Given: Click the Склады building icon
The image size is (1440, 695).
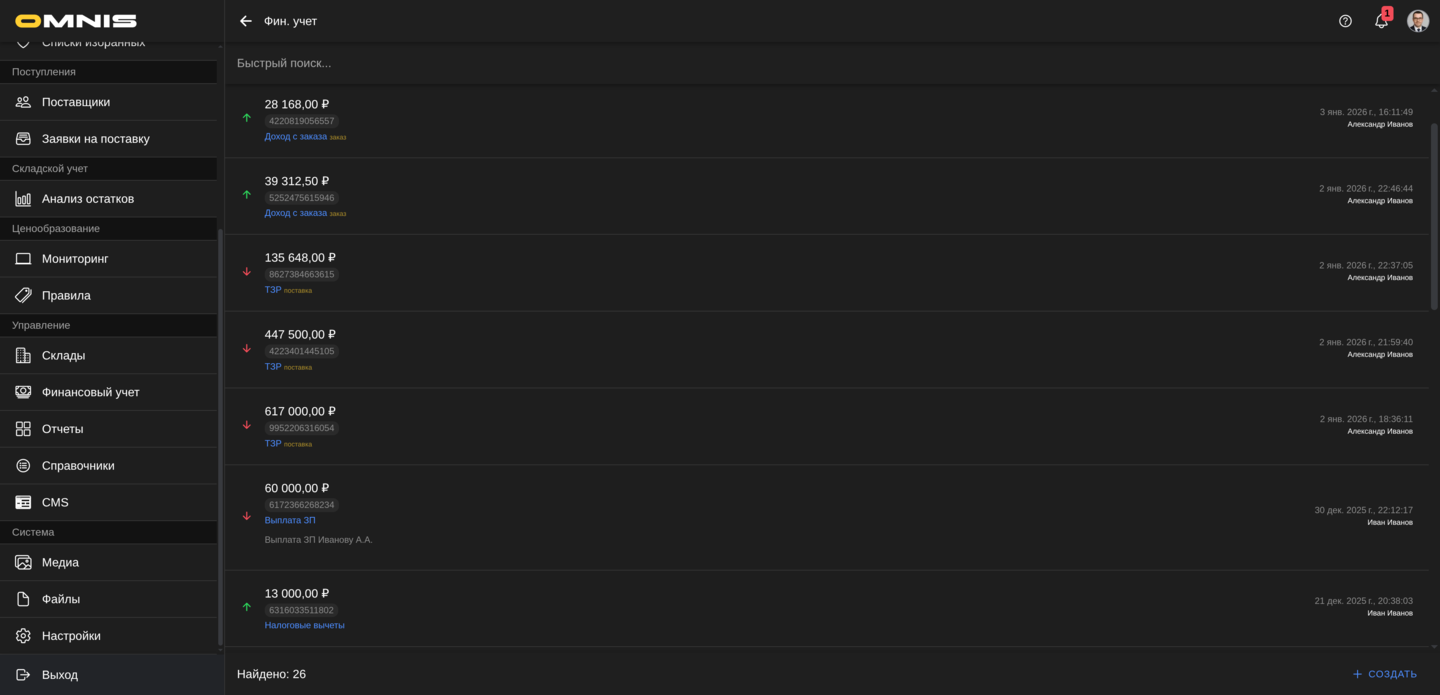Looking at the screenshot, I should pos(23,356).
